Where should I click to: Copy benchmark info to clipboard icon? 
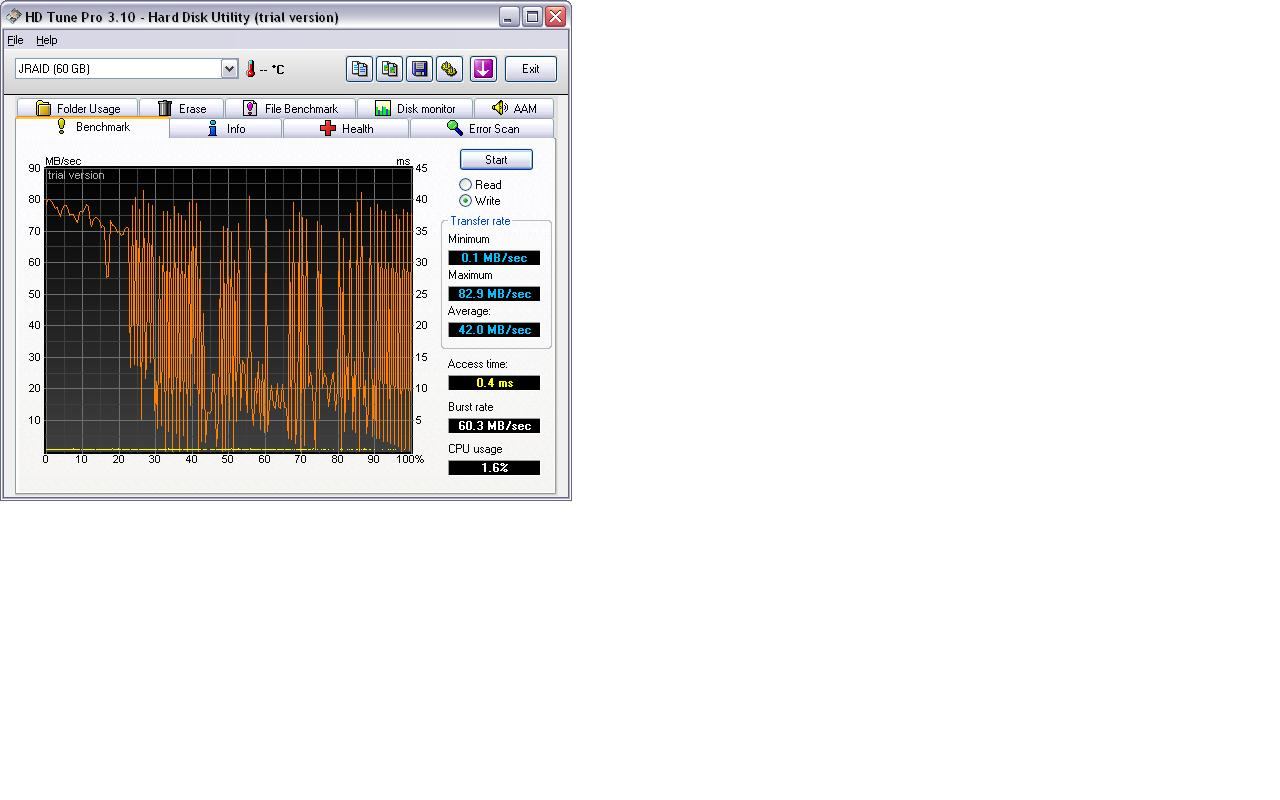point(360,69)
